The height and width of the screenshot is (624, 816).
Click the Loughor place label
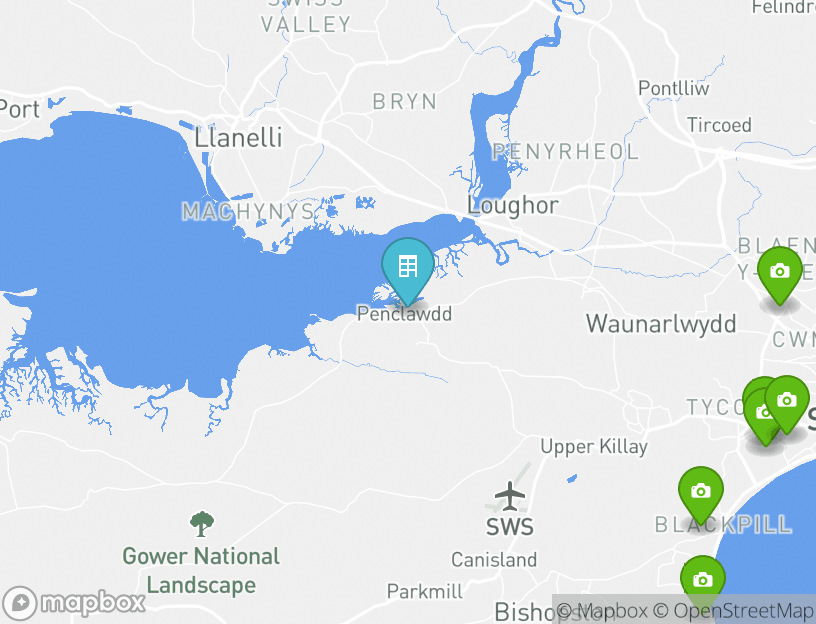coord(513,206)
